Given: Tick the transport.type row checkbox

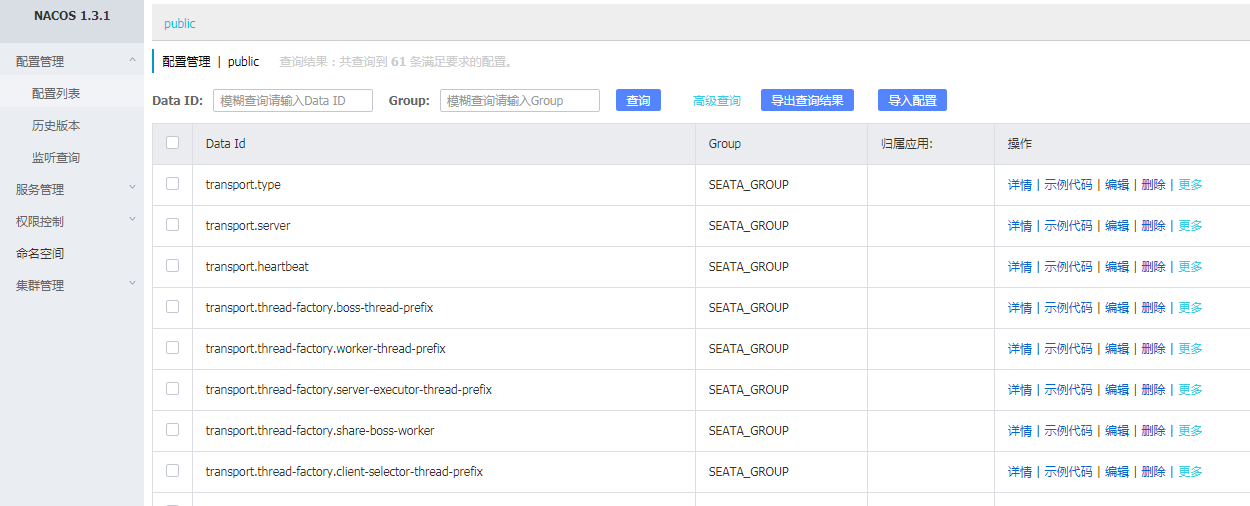Looking at the screenshot, I should pyautogui.click(x=172, y=184).
